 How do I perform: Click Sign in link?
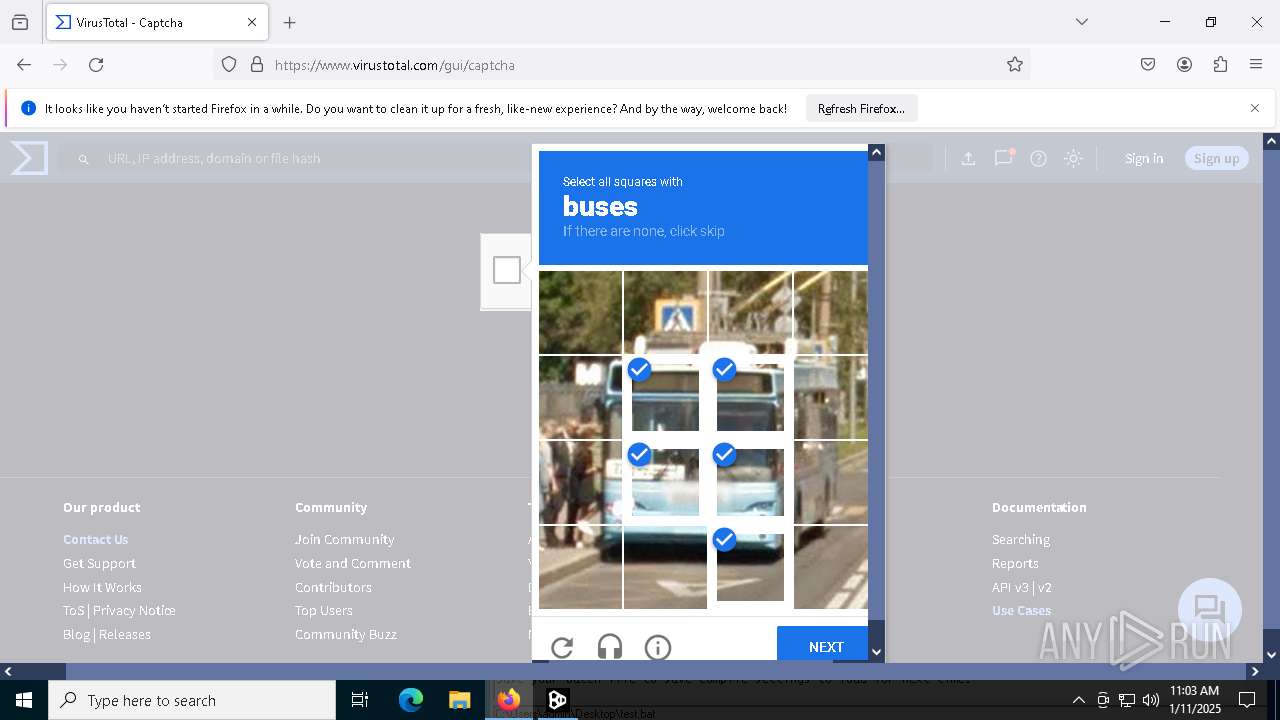1144,158
